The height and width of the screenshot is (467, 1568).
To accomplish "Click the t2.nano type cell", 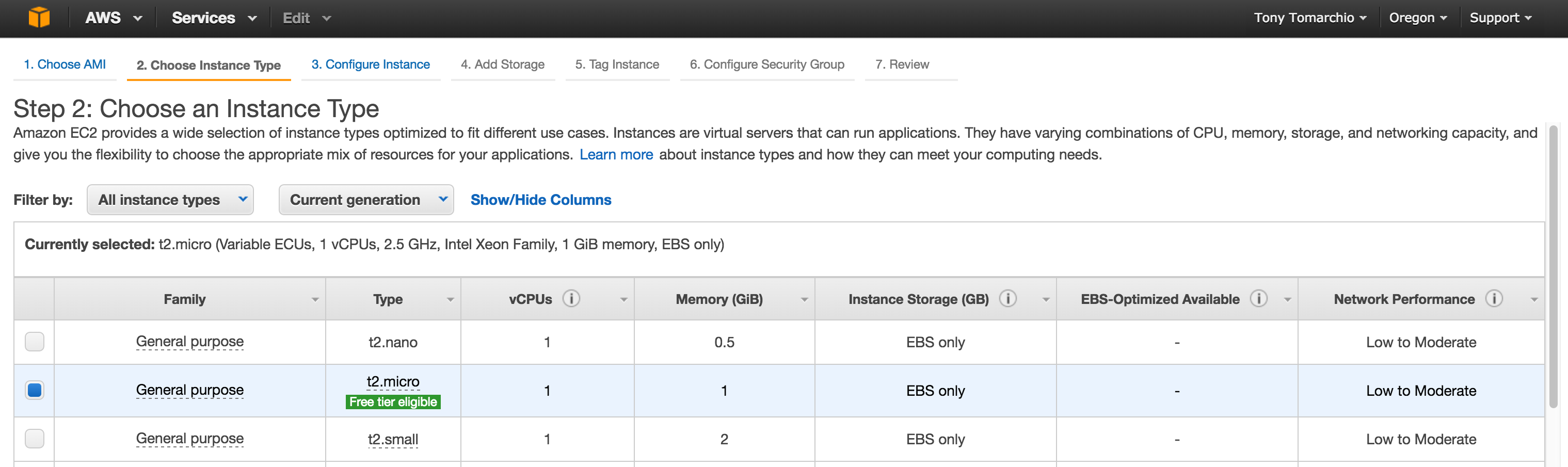I will (393, 342).
